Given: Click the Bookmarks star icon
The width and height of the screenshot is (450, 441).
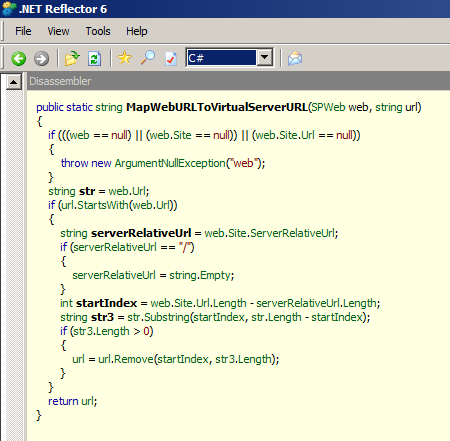Looking at the screenshot, I should click(x=125, y=58).
